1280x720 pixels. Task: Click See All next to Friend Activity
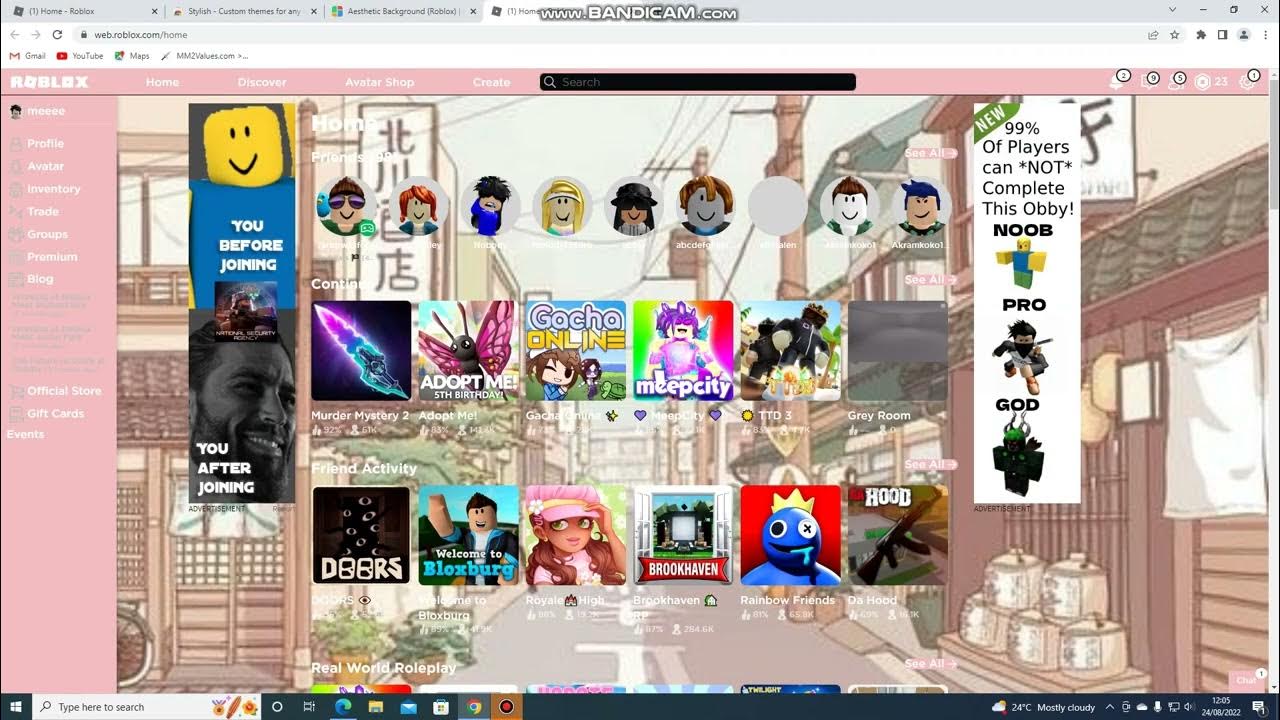930,464
